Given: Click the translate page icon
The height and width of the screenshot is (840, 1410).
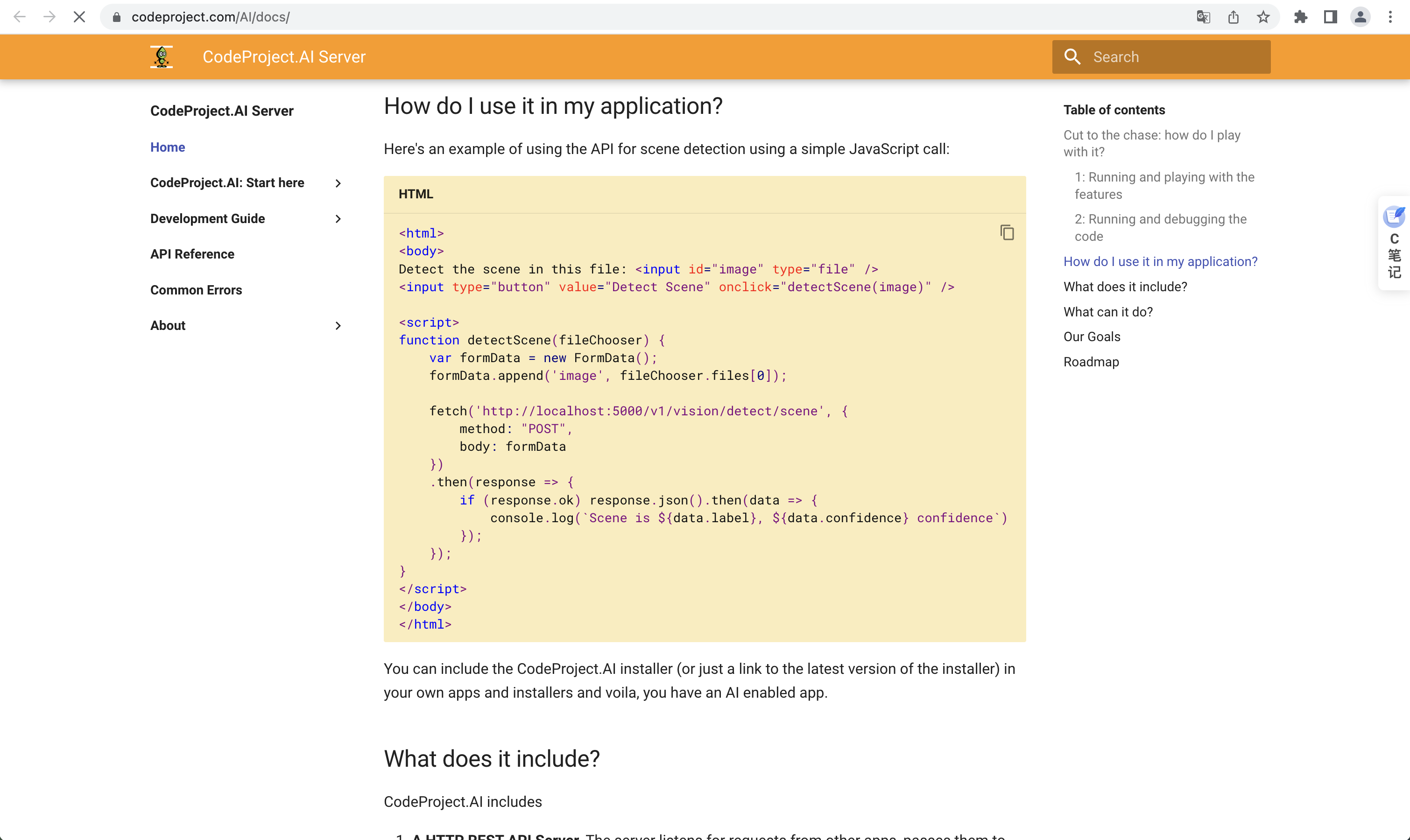Looking at the screenshot, I should (1203, 17).
